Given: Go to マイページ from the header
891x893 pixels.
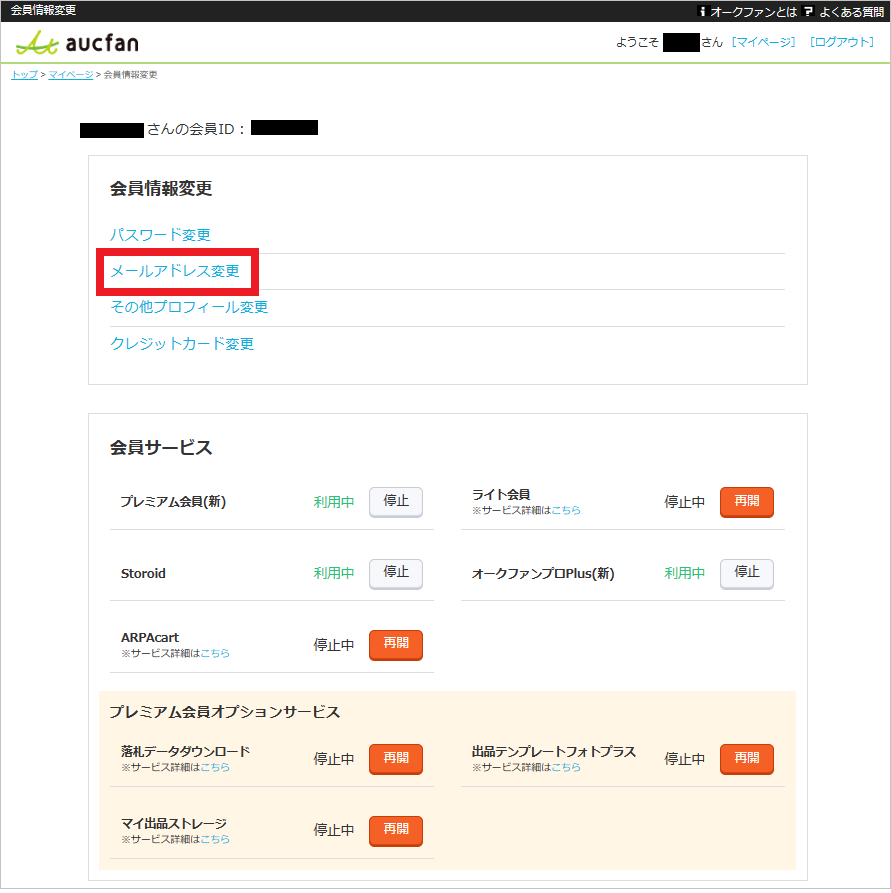Looking at the screenshot, I should [x=764, y=43].
